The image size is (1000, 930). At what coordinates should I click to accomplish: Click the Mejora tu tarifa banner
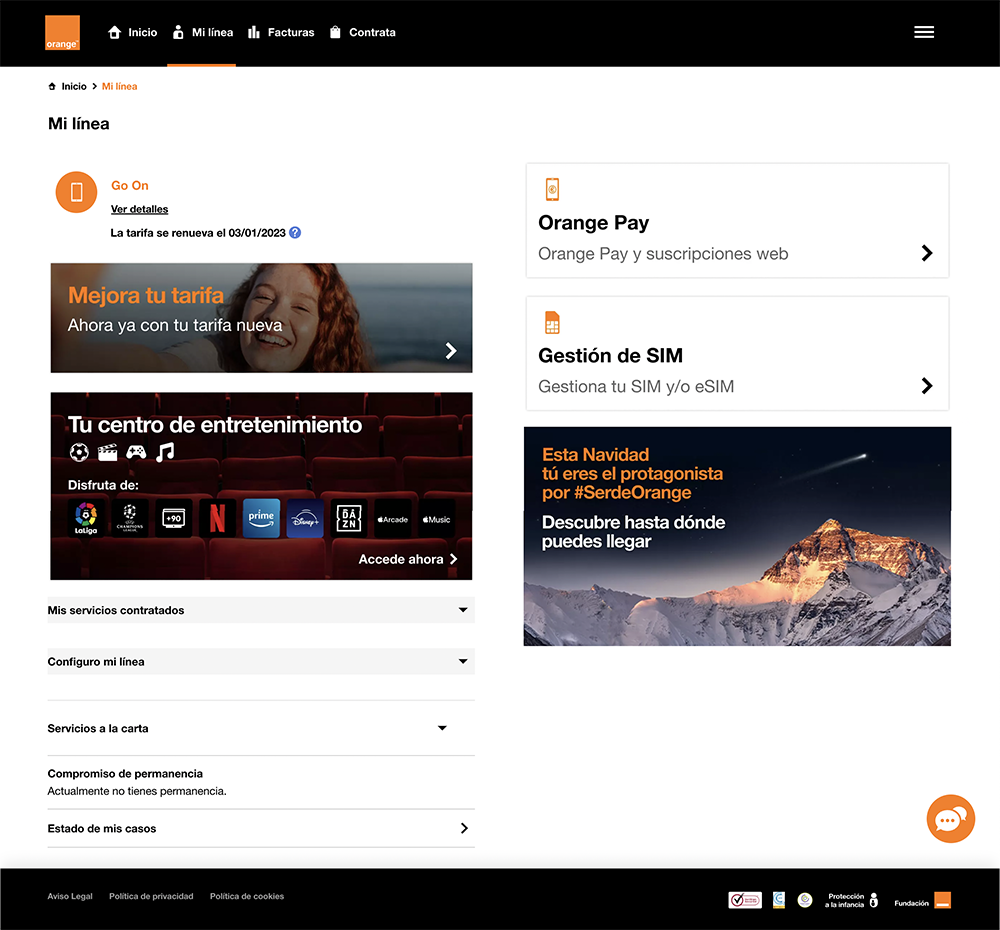coord(261,318)
